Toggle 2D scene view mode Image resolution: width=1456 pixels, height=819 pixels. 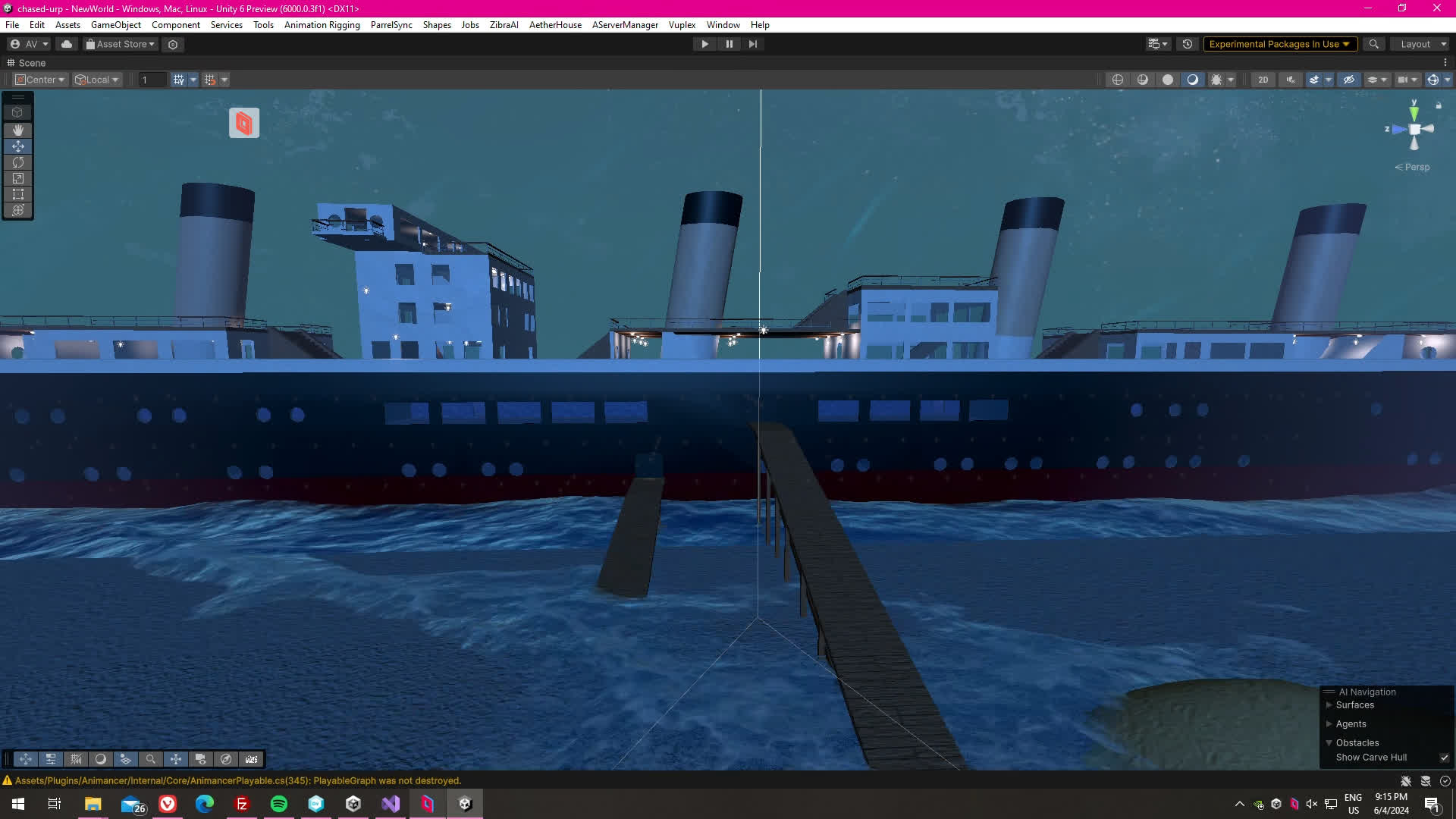point(1263,80)
